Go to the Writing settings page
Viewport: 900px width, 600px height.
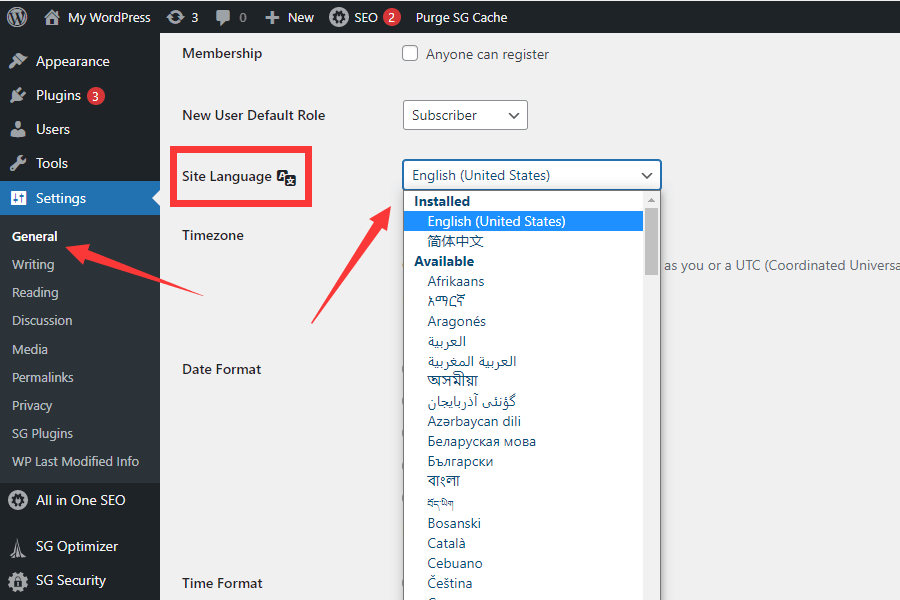point(33,265)
